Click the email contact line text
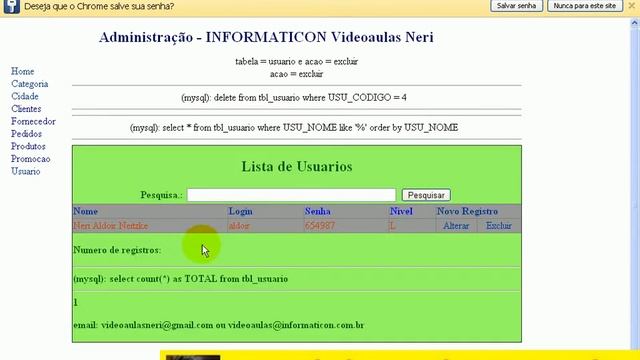The image size is (640, 360). point(218,325)
